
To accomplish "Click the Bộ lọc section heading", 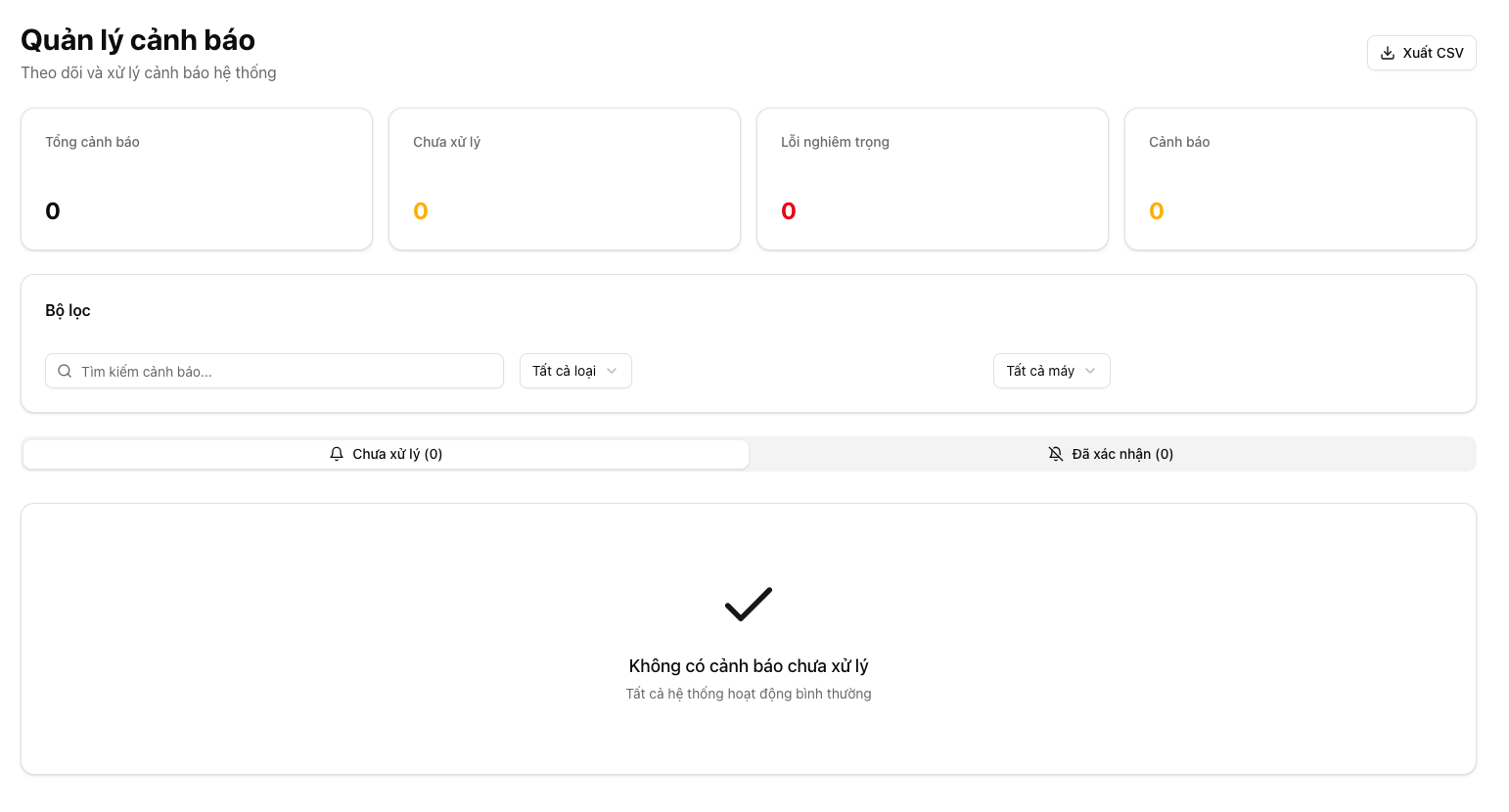I will click(68, 310).
